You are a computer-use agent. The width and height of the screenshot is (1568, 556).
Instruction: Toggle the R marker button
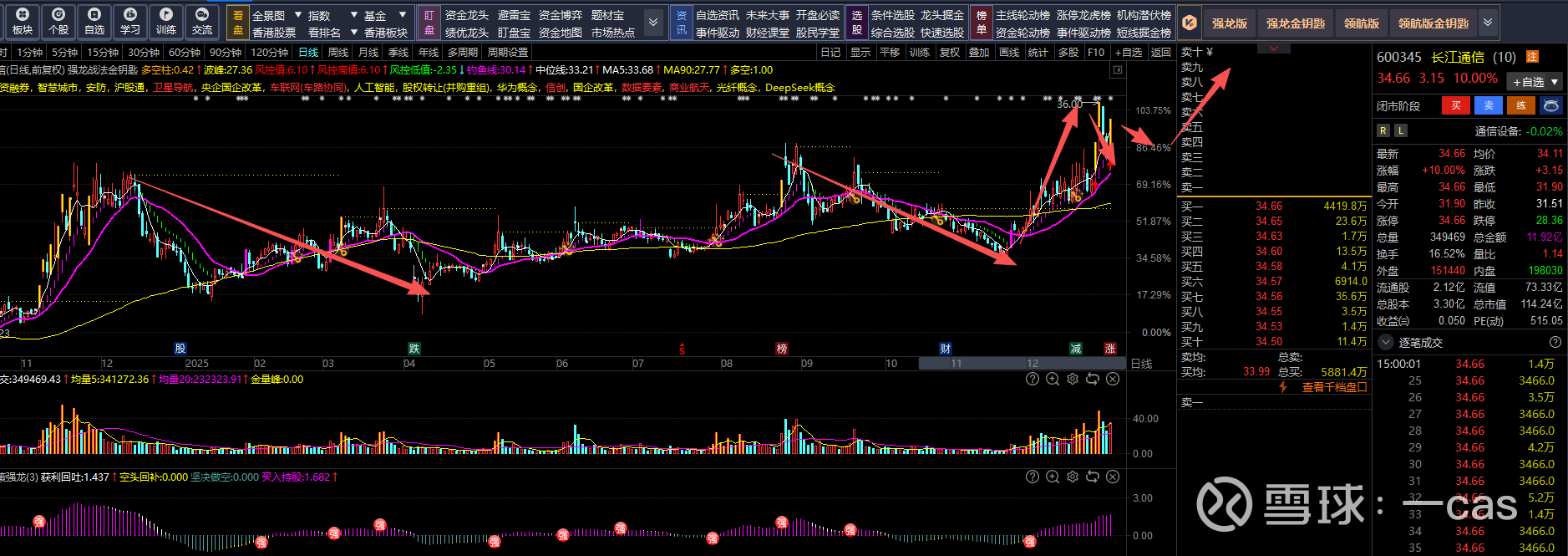[1383, 130]
